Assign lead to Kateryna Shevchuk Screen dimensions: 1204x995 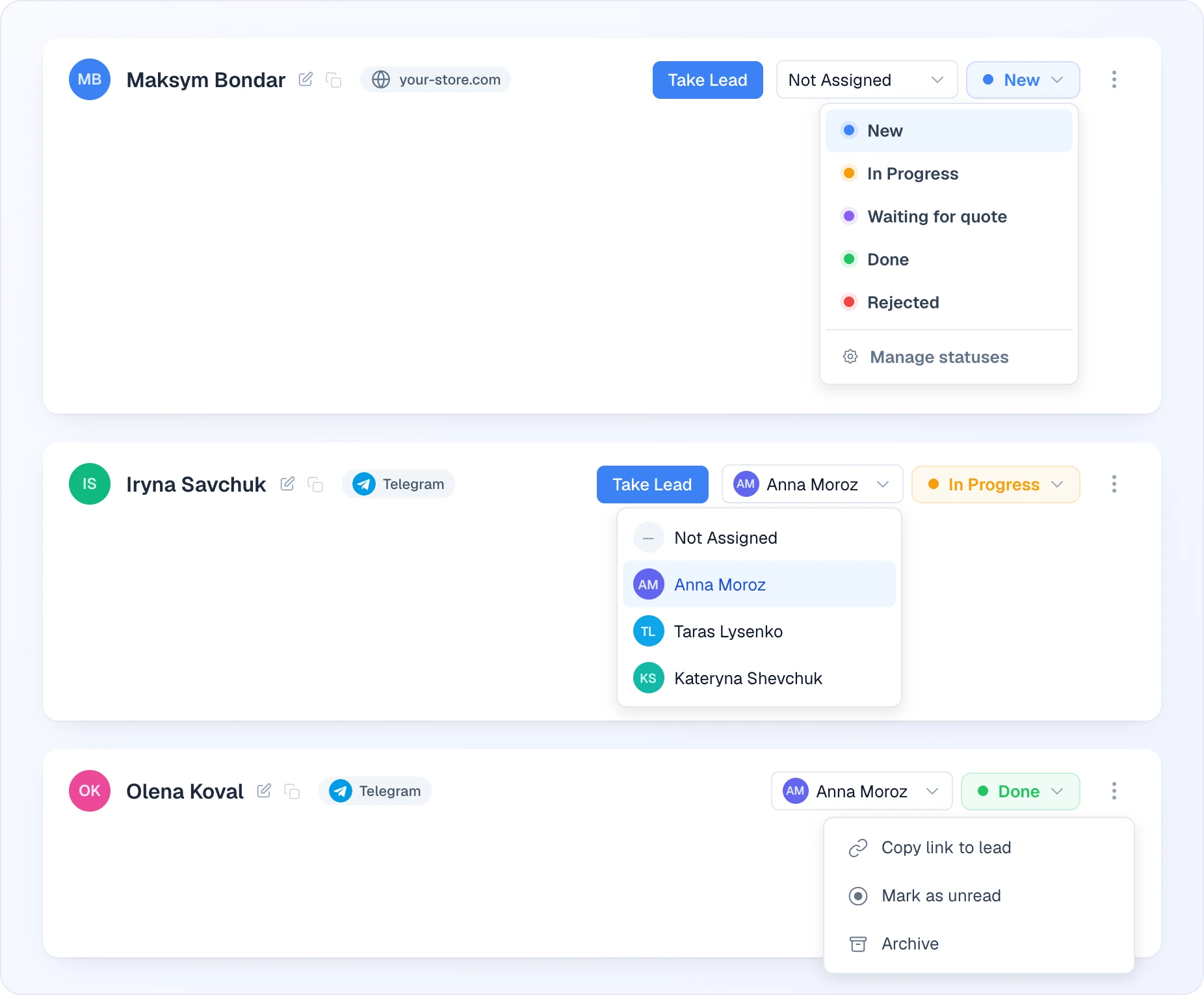point(759,678)
